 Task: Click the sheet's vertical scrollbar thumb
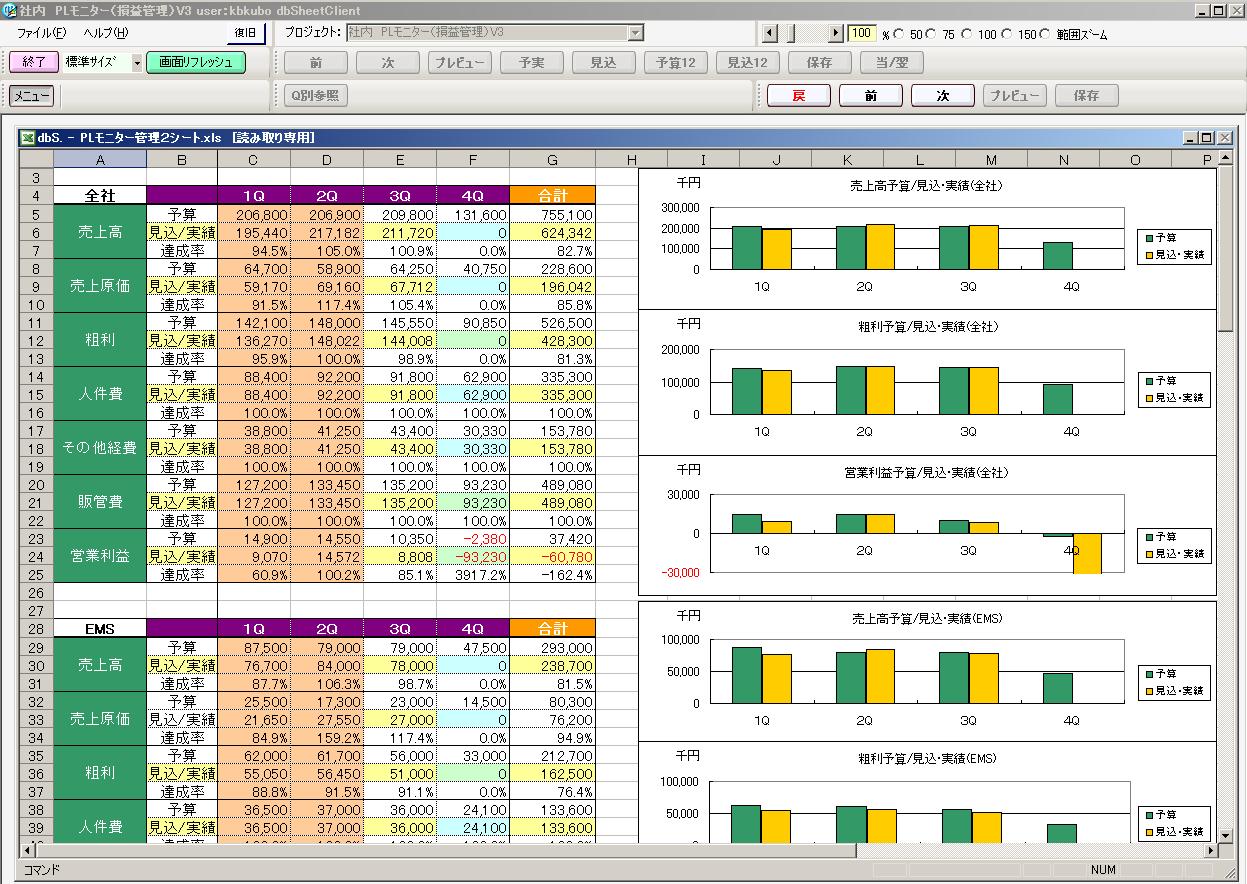click(1226, 250)
